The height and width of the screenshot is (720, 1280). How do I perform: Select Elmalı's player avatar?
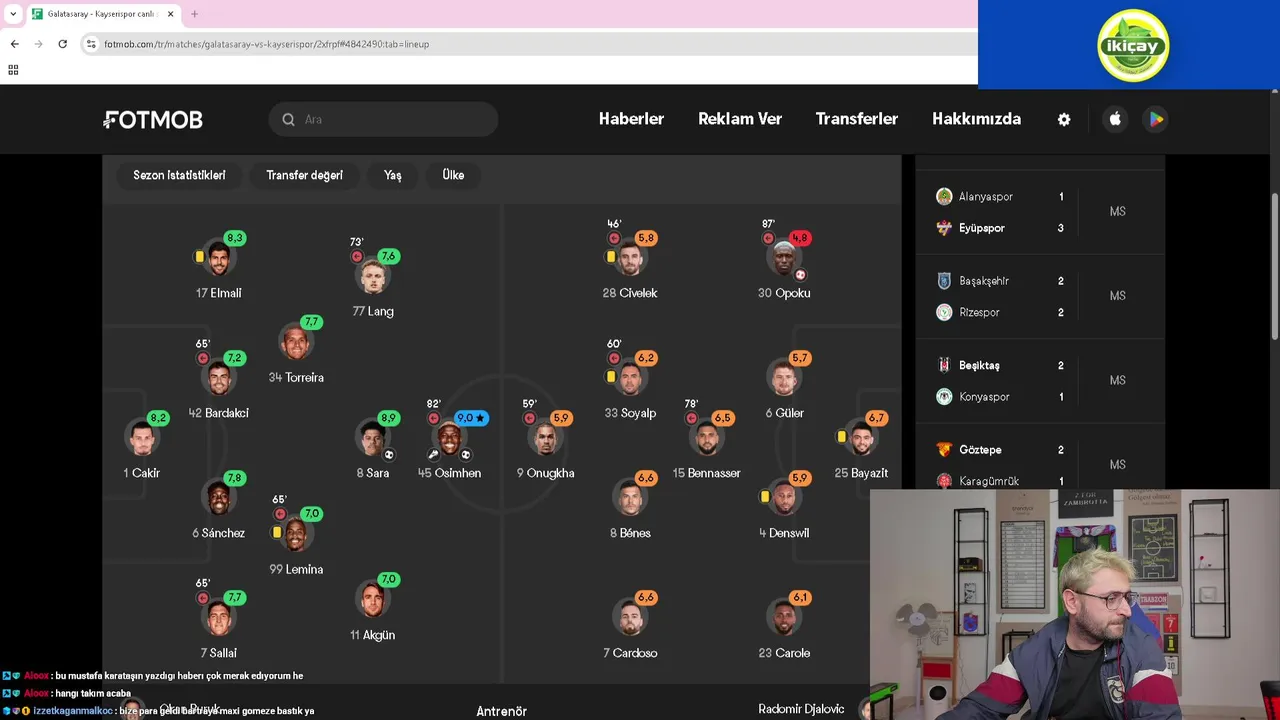pyautogui.click(x=218, y=258)
